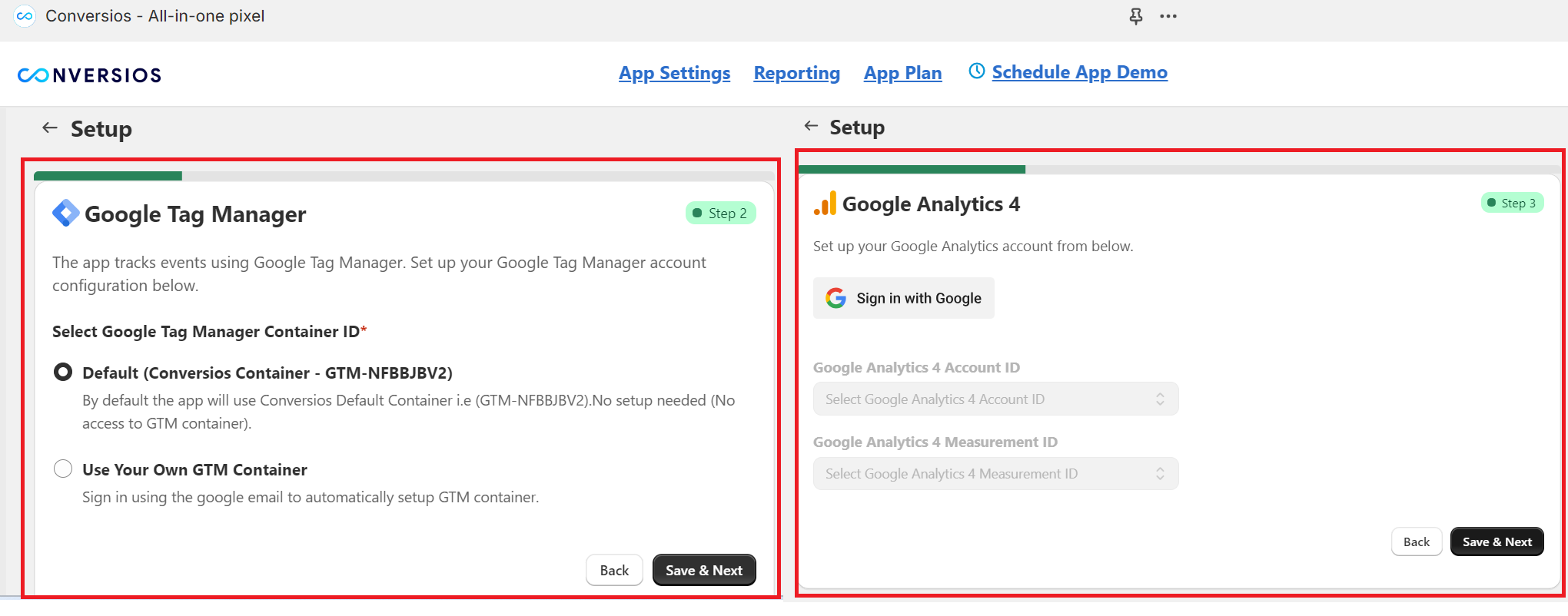Click the Google Analytics 4 heading
Viewport: 1568px width, 616px height.
point(931,204)
